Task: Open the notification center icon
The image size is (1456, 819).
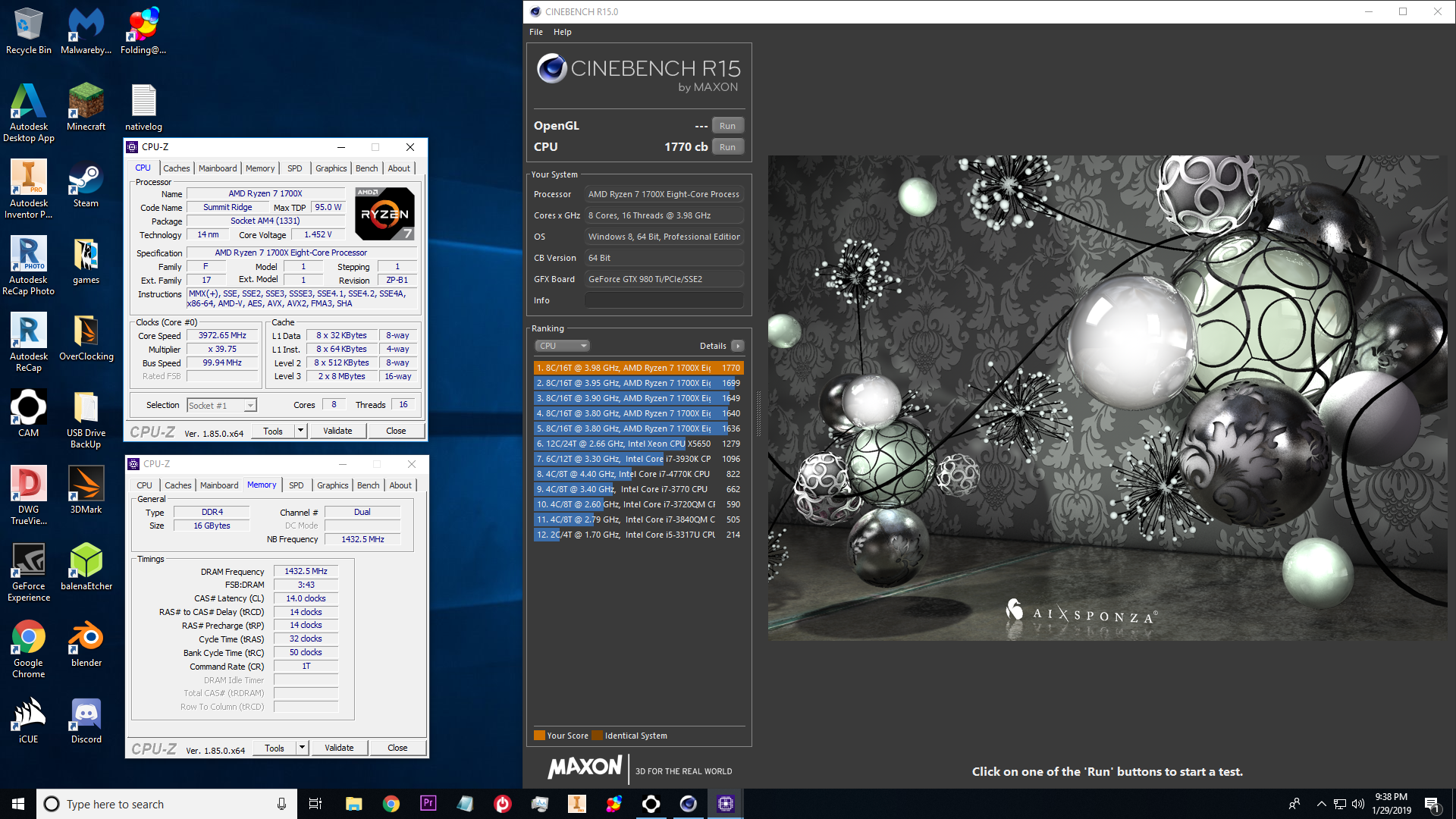Action: [x=1432, y=804]
